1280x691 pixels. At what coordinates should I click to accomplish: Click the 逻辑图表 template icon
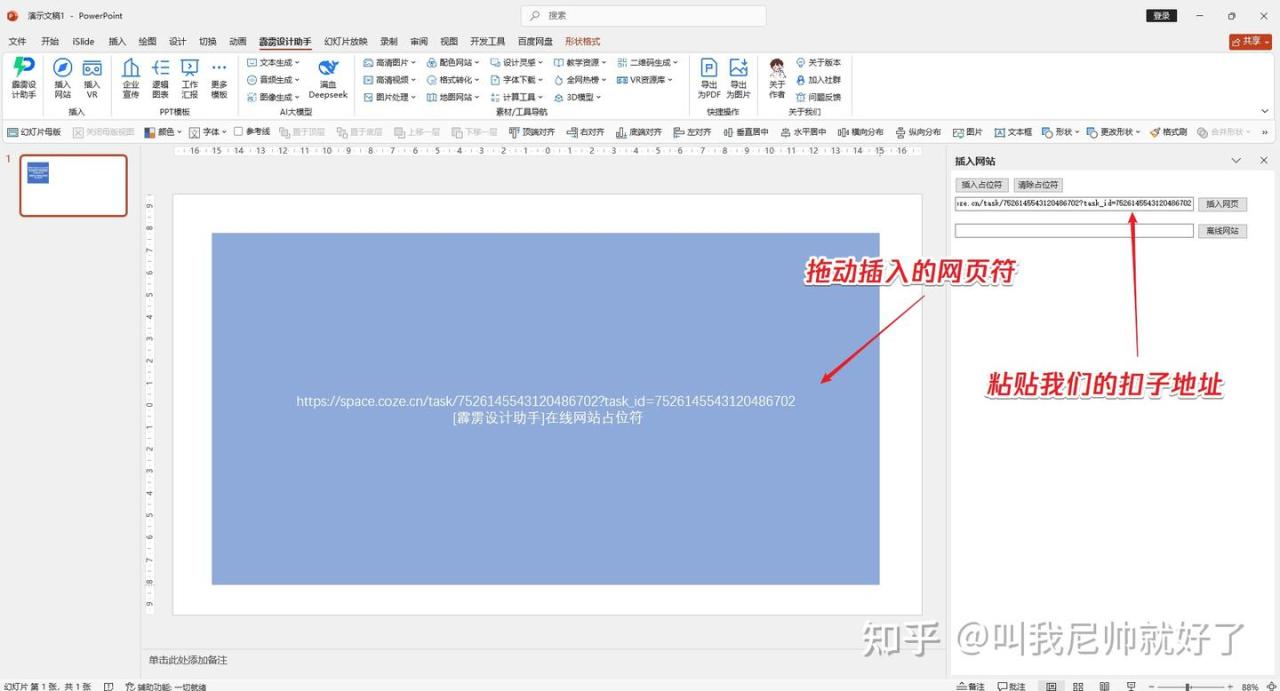[x=160, y=69]
